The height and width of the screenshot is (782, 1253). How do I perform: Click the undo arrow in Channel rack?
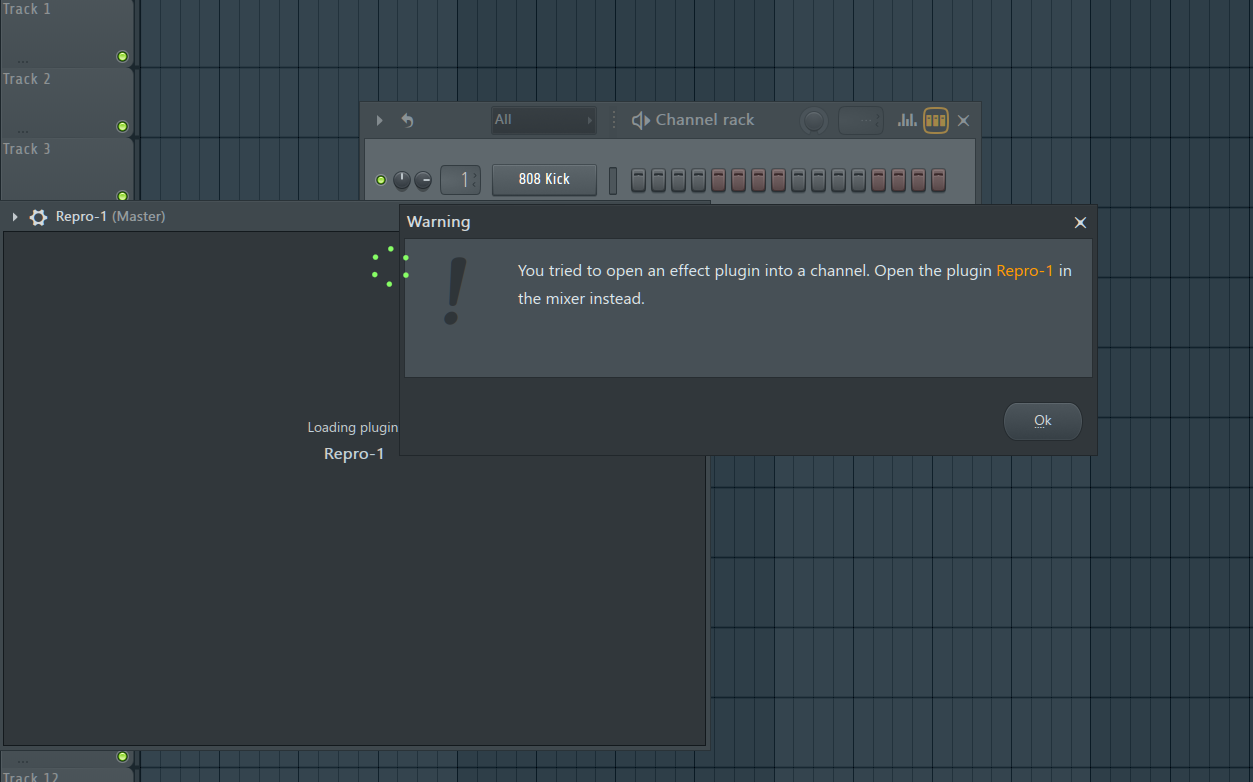click(x=407, y=120)
